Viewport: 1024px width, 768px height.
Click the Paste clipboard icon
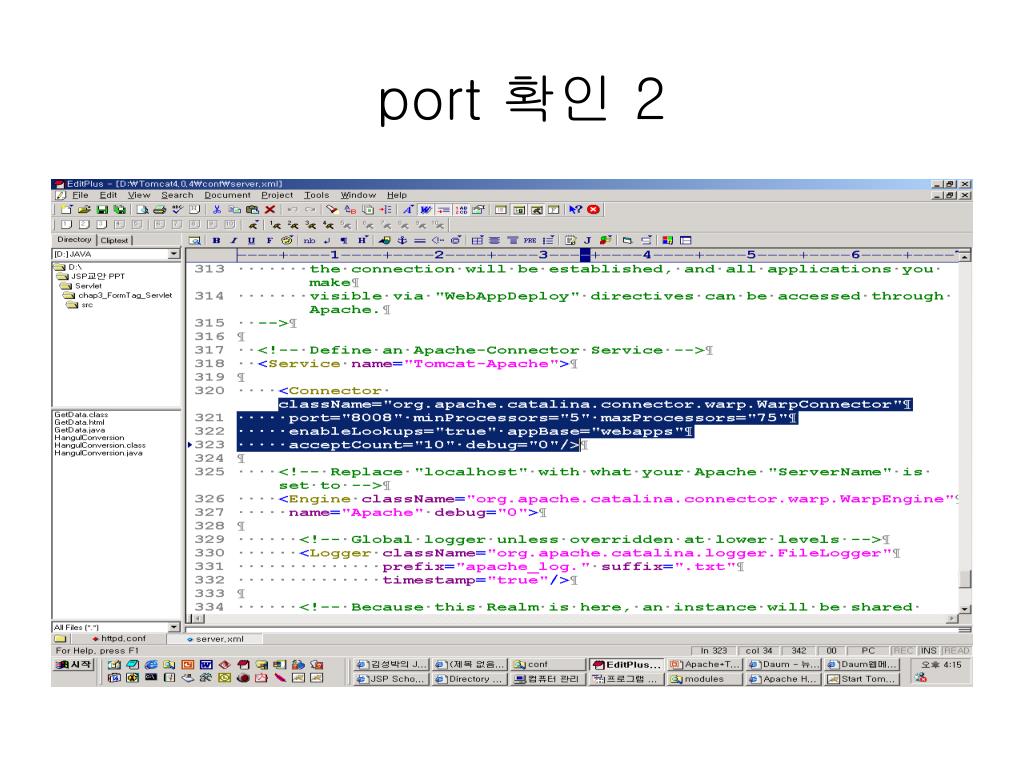tap(252, 210)
